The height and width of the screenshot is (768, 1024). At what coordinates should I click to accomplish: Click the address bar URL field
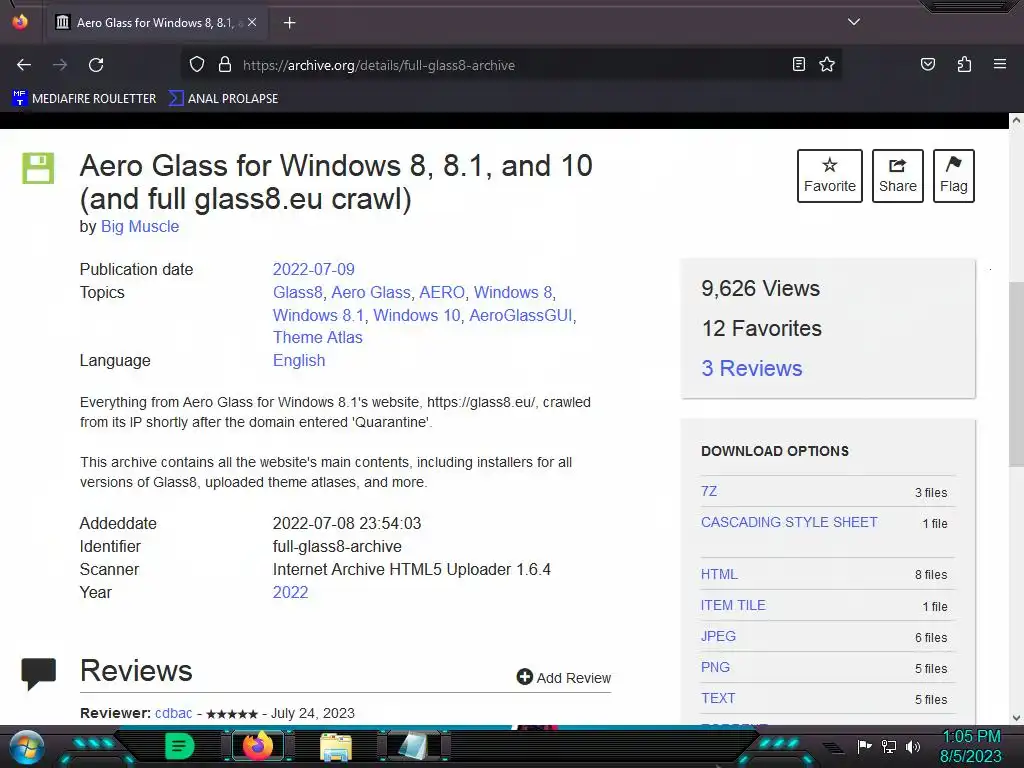tap(509, 65)
